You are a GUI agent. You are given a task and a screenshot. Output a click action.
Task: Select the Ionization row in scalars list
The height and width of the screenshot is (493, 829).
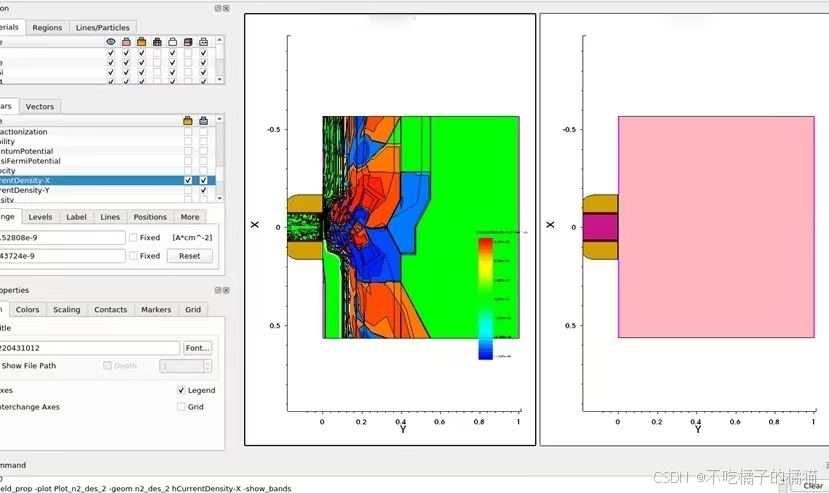[x=107, y=132]
